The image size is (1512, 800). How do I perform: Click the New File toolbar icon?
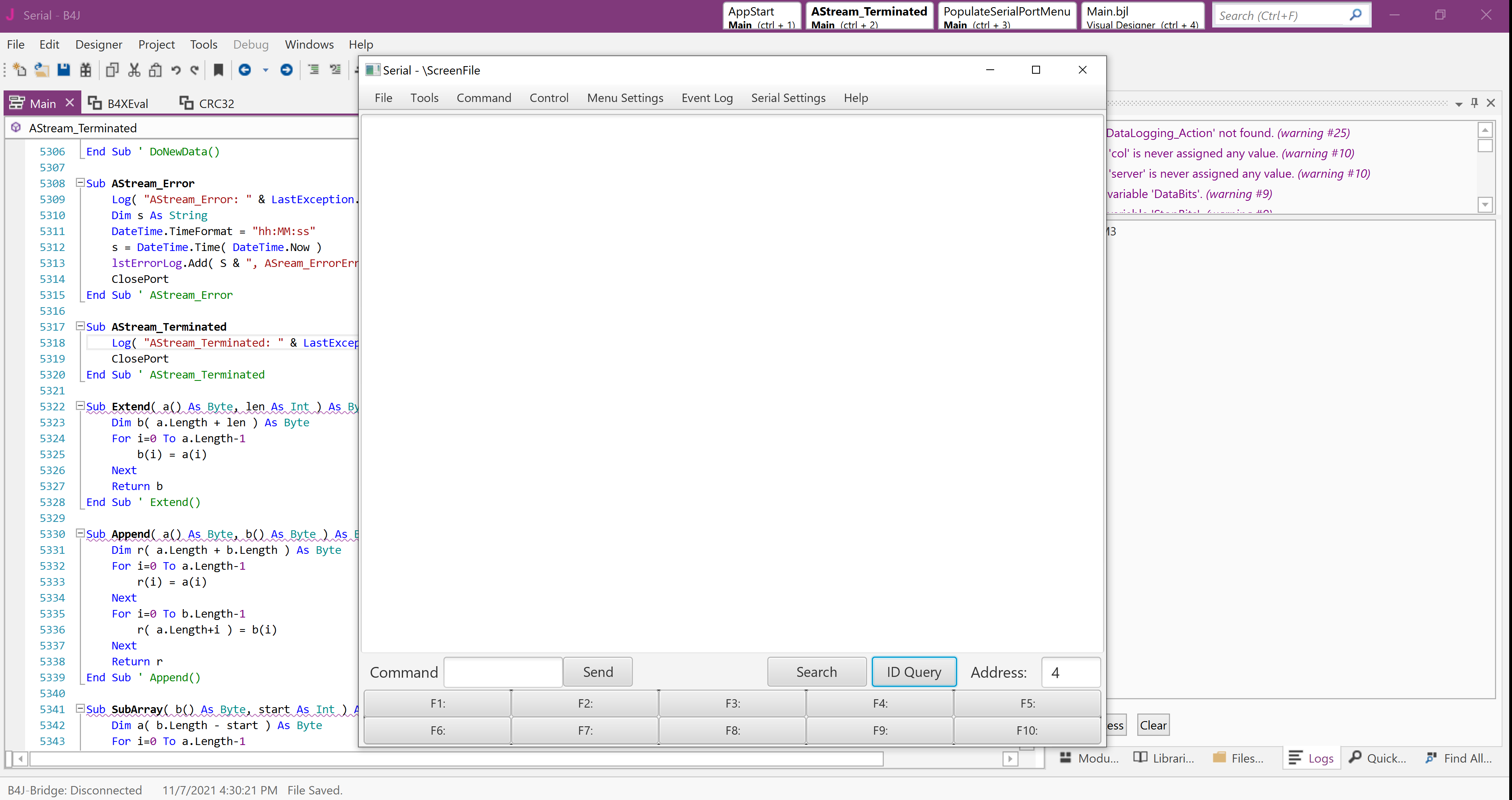click(20, 71)
